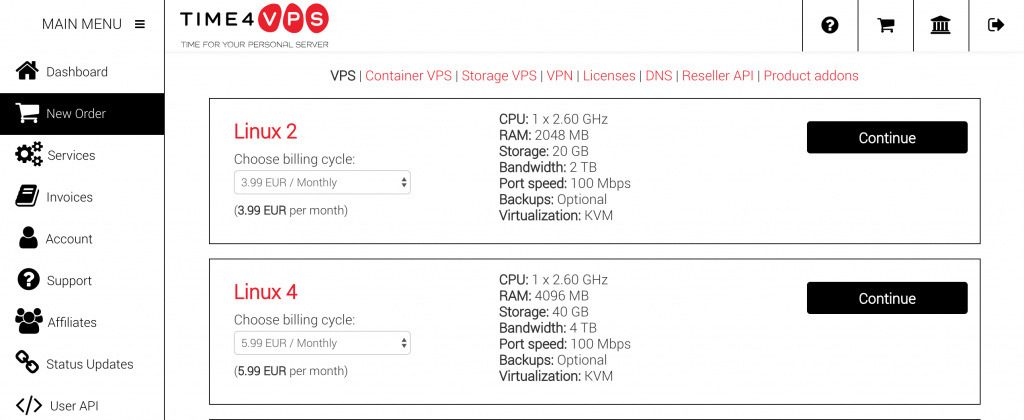Click the Affiliates group icon
The image size is (1024, 420).
[29, 322]
